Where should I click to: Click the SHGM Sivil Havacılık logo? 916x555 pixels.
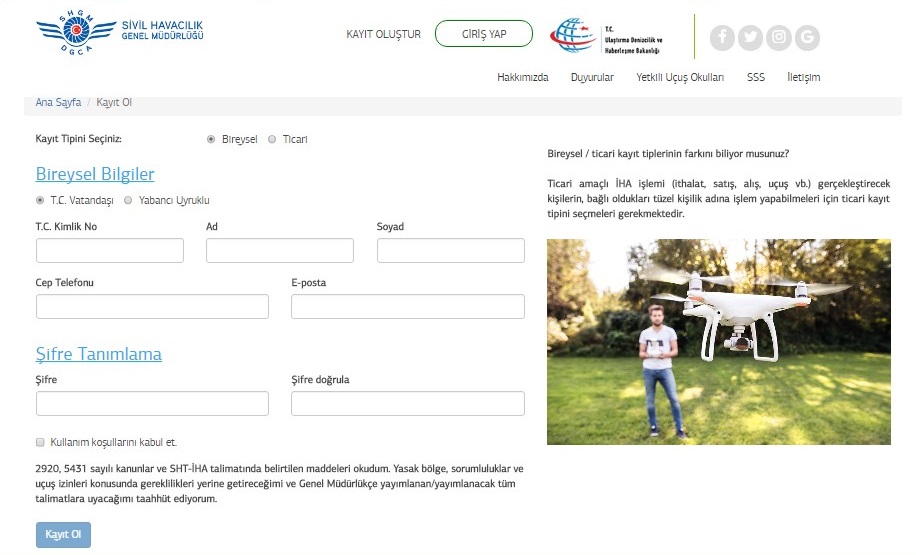(120, 36)
